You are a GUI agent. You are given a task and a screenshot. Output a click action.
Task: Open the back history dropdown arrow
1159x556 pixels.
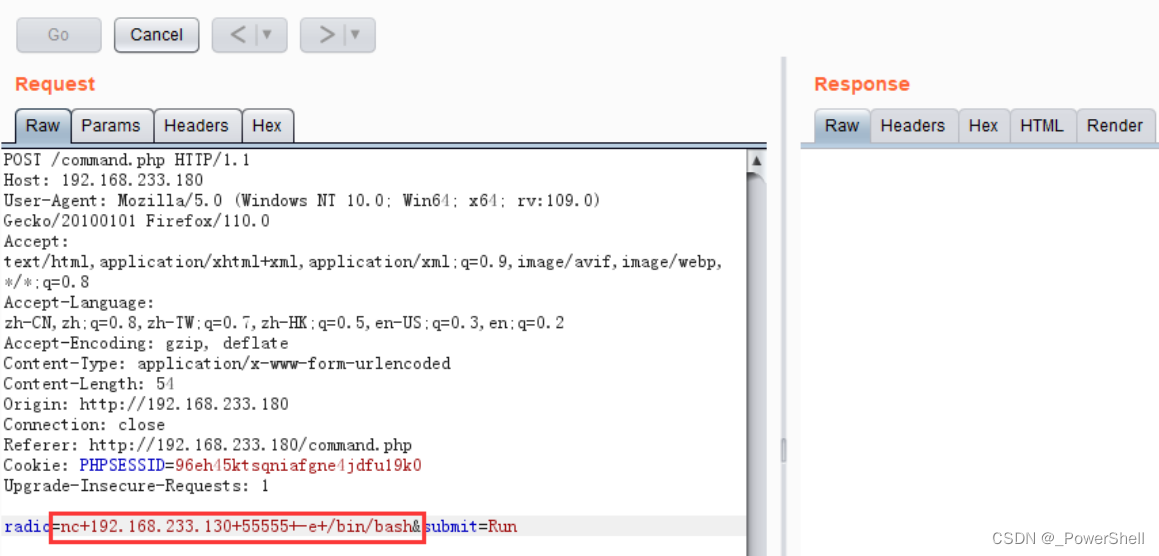tap(270, 35)
